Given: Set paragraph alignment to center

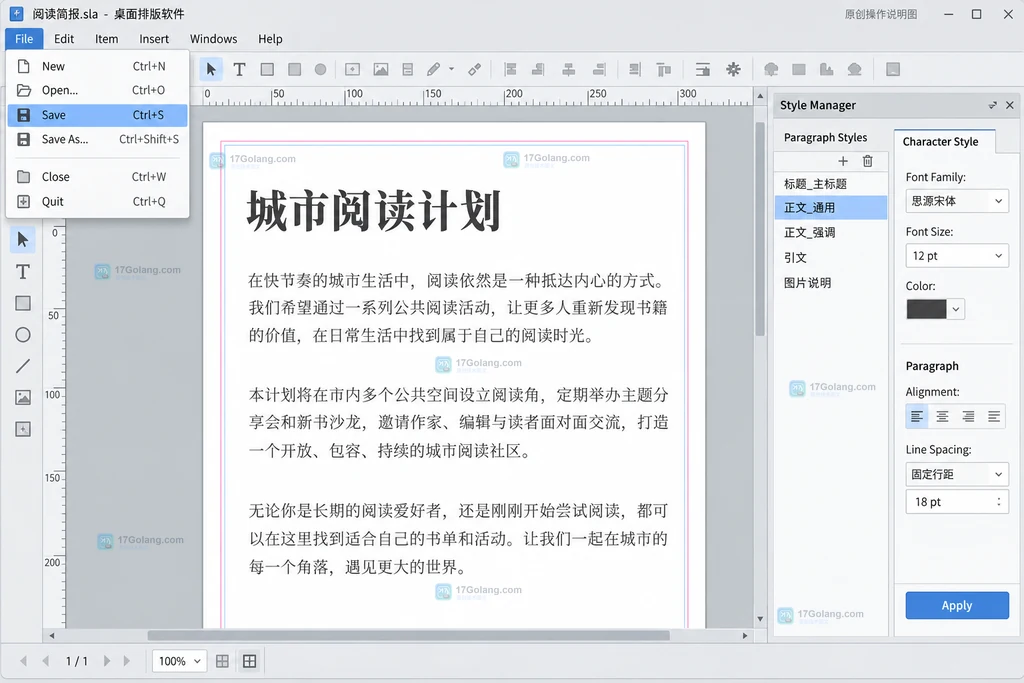Looking at the screenshot, I should [x=942, y=416].
